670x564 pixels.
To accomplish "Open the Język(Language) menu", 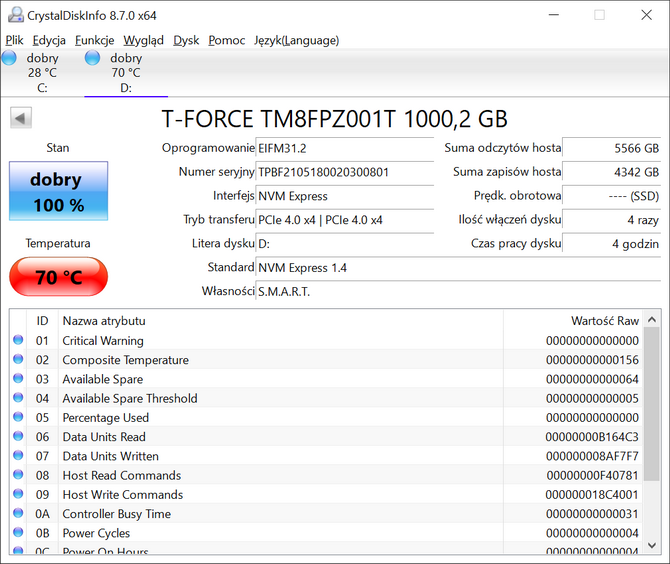I will pyautogui.click(x=296, y=40).
